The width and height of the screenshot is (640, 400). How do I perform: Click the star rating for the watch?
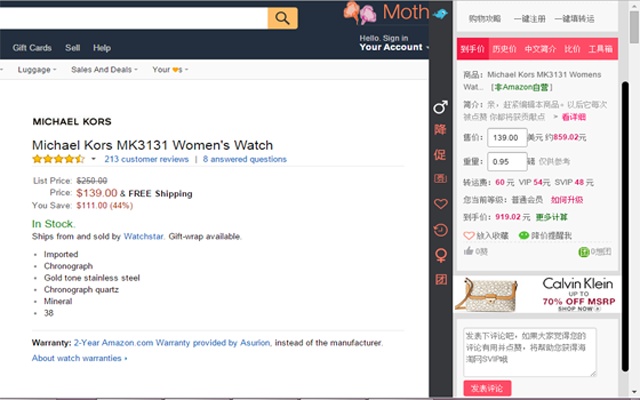coord(58,159)
